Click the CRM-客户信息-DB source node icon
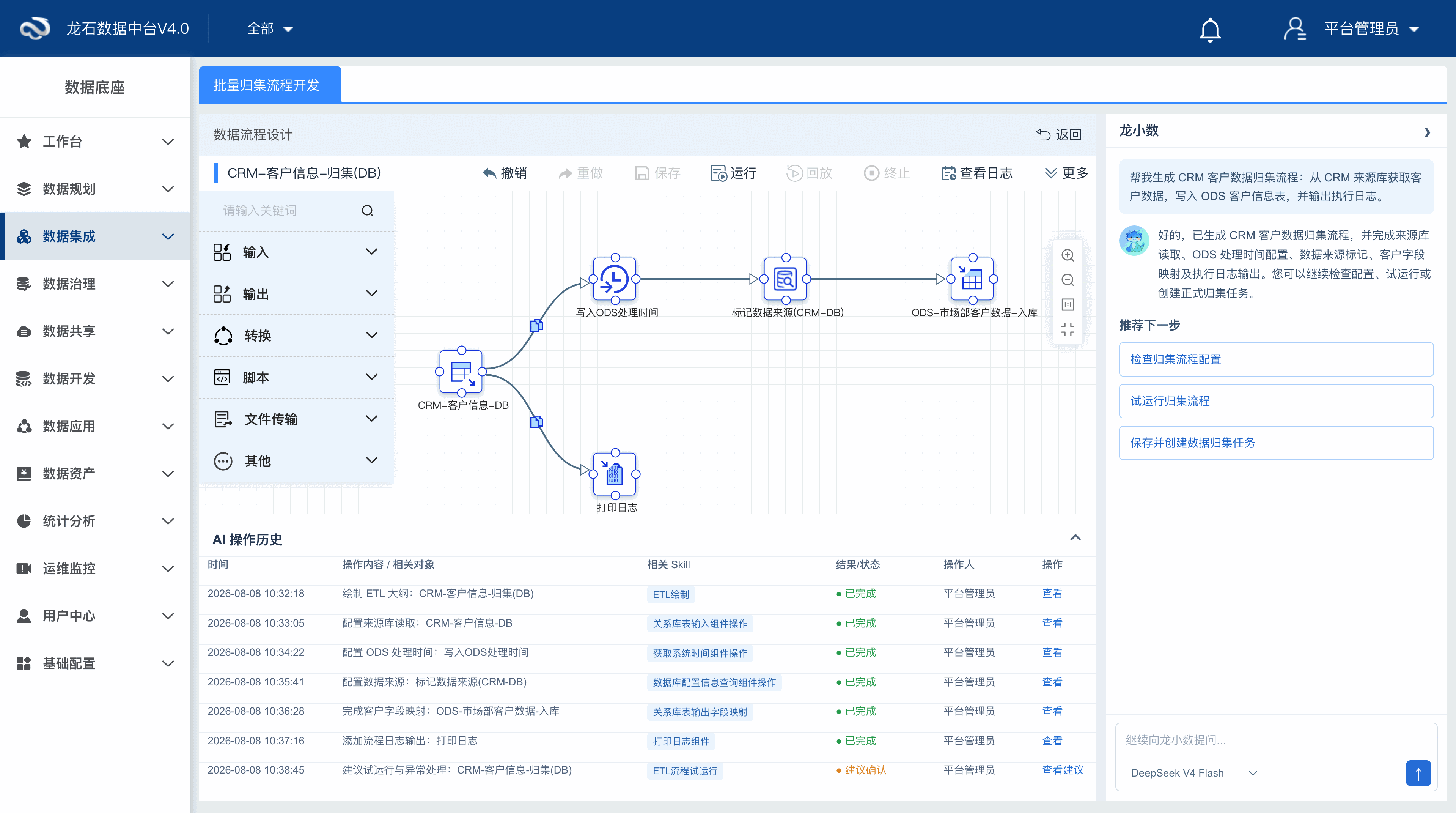 (x=461, y=372)
